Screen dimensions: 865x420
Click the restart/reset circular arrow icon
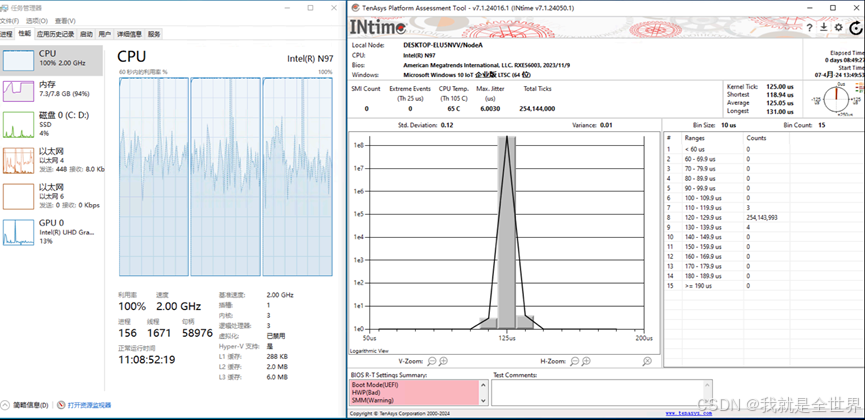856,28
